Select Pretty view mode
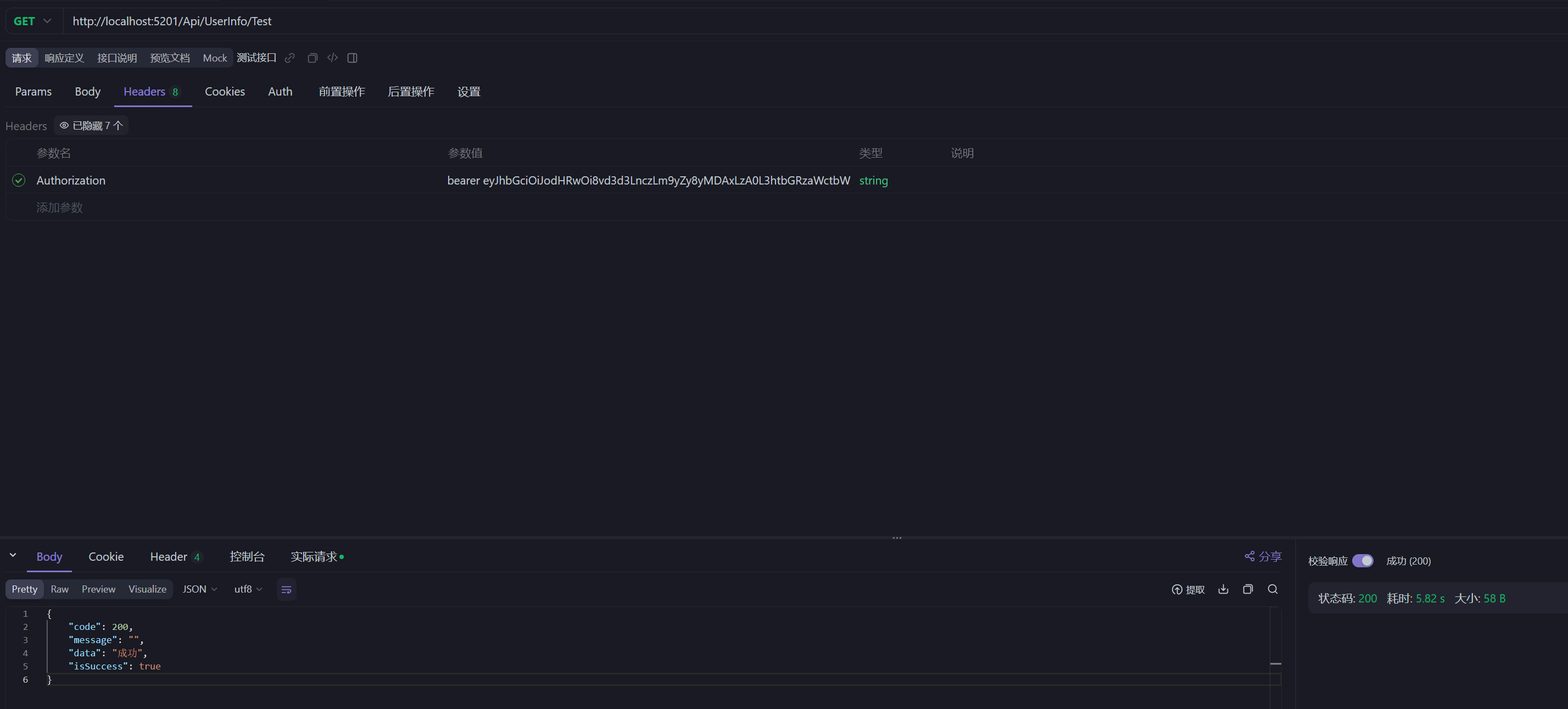The image size is (1568, 709). coord(24,589)
